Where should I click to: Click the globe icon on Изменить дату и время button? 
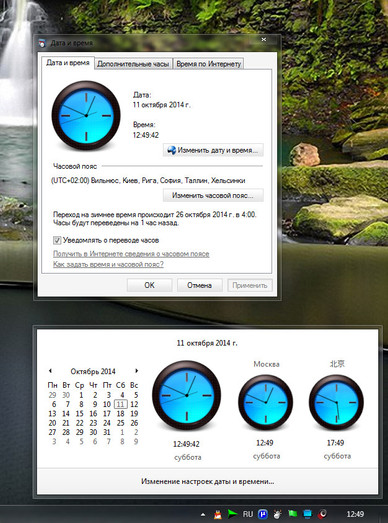point(171,150)
